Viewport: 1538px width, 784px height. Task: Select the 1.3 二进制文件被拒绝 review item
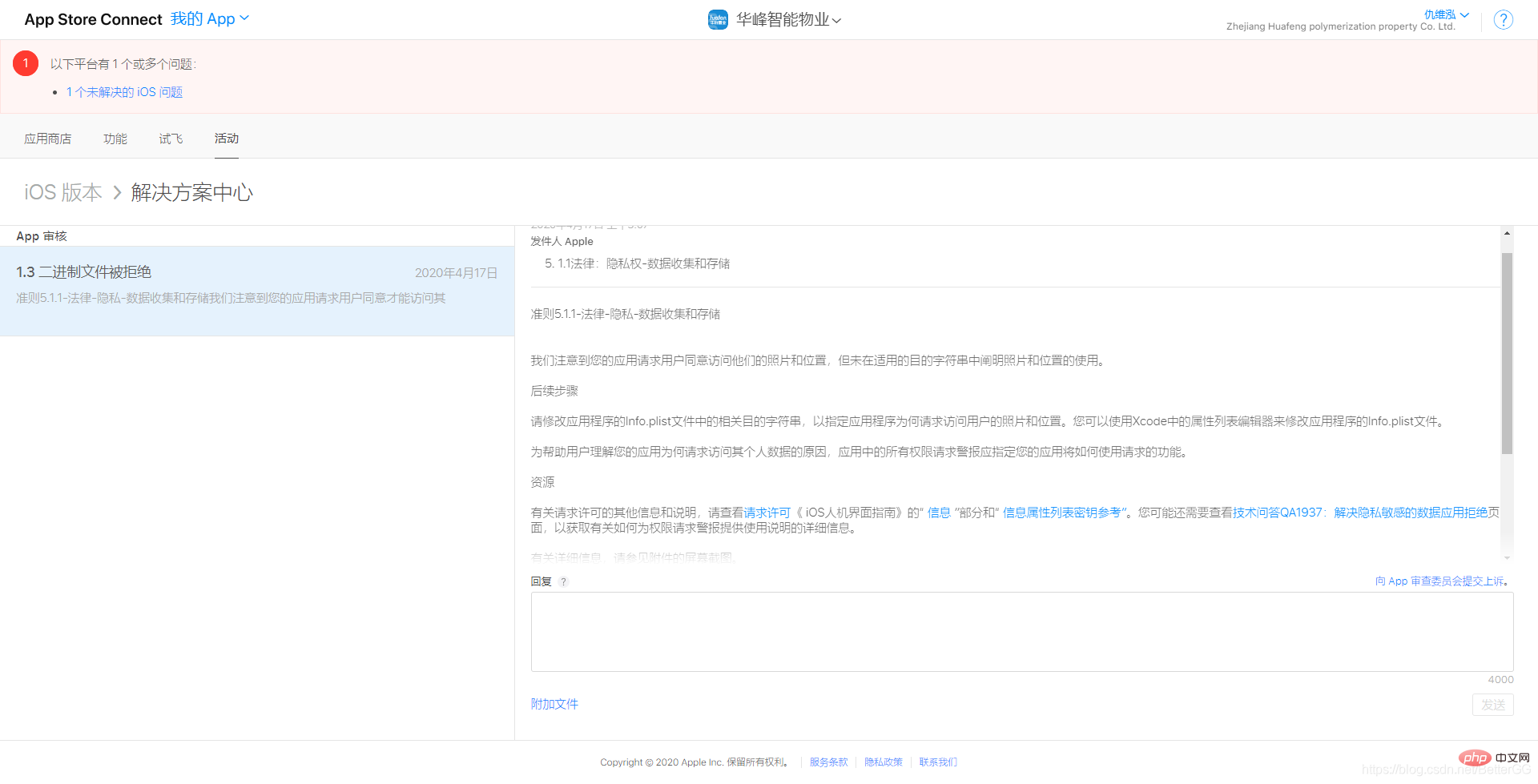[x=257, y=291]
